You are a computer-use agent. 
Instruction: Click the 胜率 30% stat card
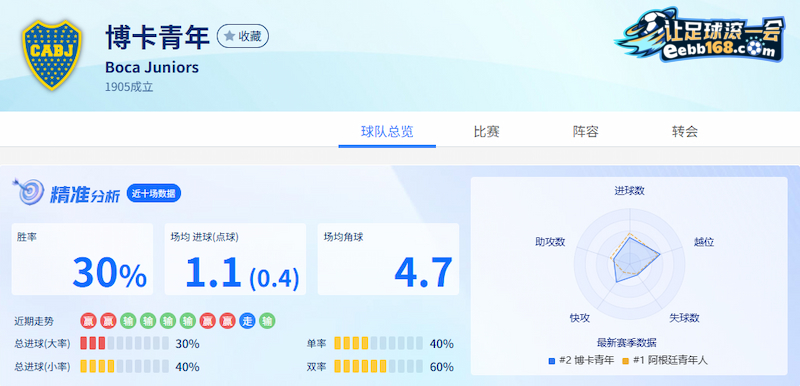pyautogui.click(x=82, y=259)
